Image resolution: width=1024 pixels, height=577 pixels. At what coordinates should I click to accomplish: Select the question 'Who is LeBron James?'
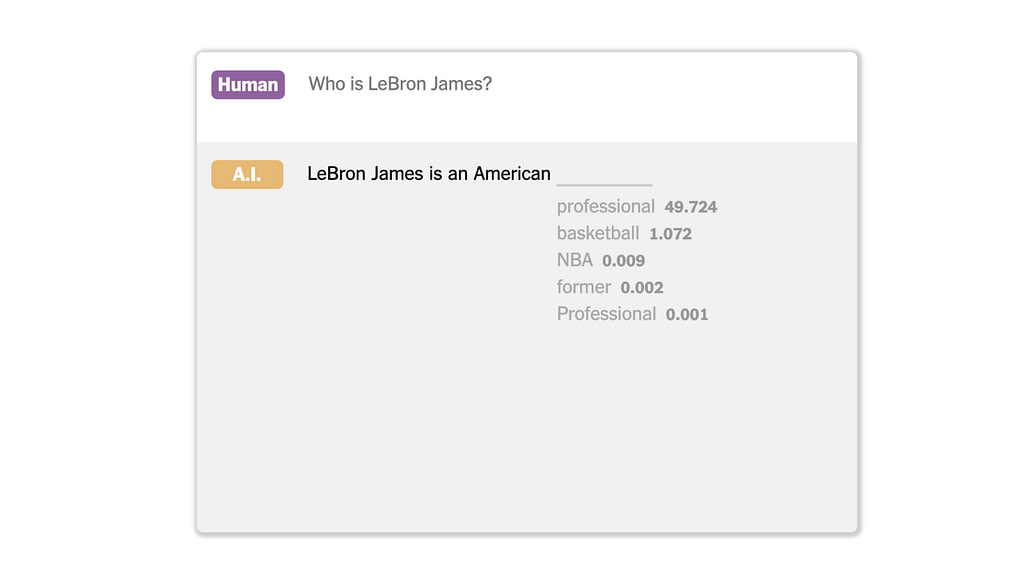(400, 84)
